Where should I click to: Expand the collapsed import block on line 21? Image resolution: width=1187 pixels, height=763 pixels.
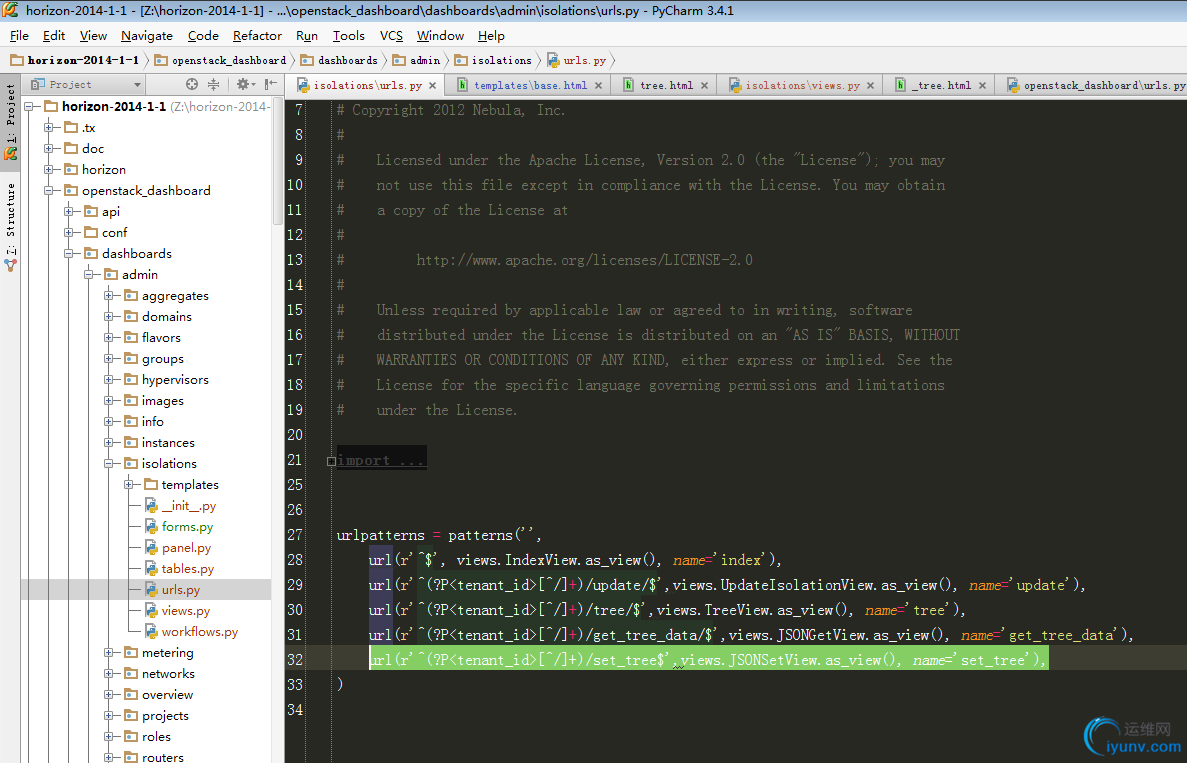(332, 460)
